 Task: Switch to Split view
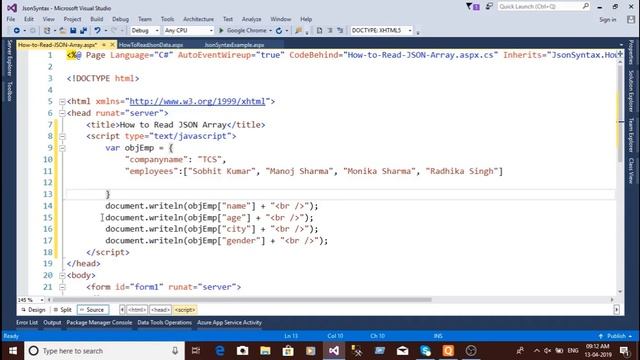pos(62,310)
